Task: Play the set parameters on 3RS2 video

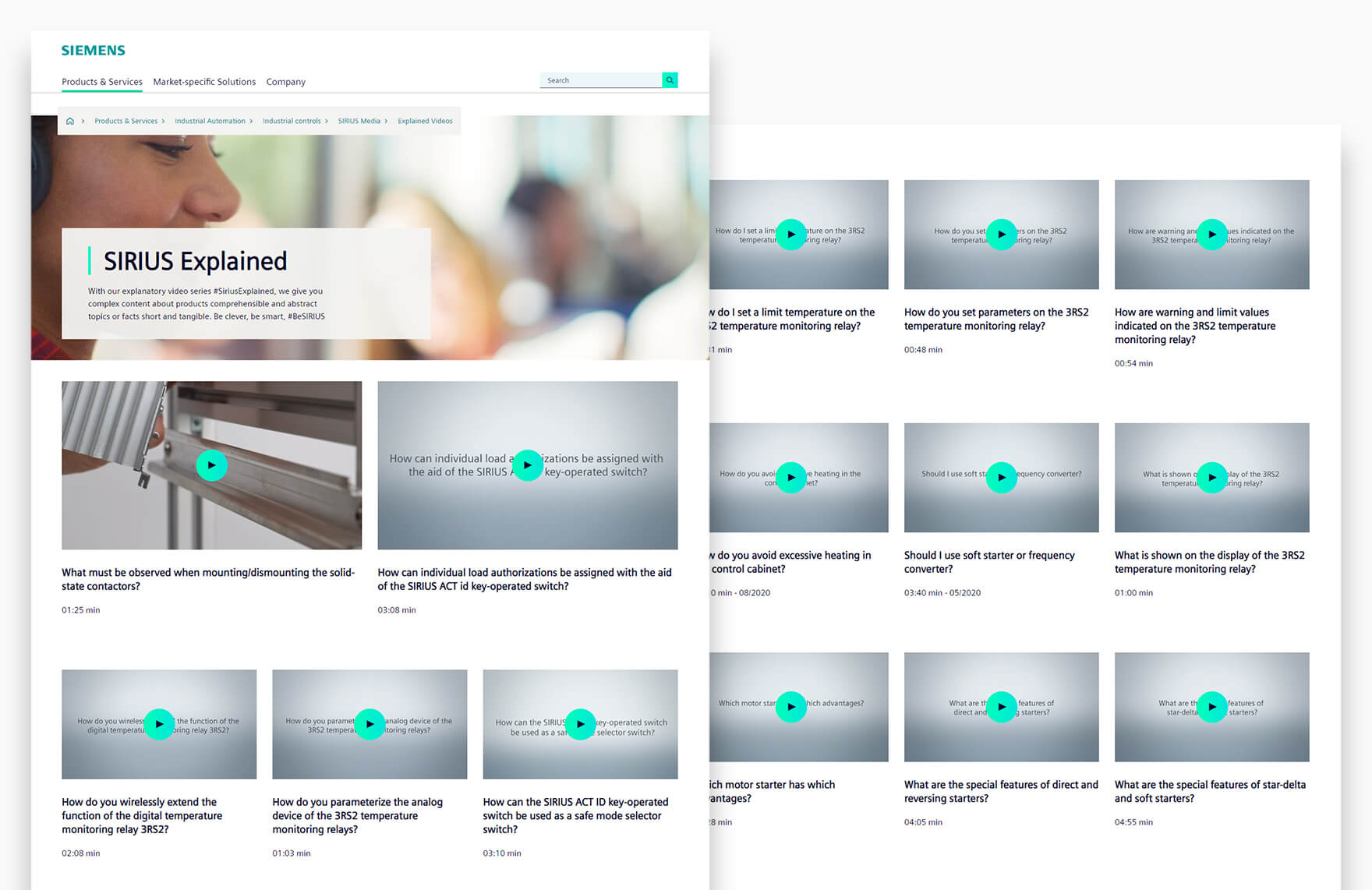Action: pyautogui.click(x=1002, y=235)
